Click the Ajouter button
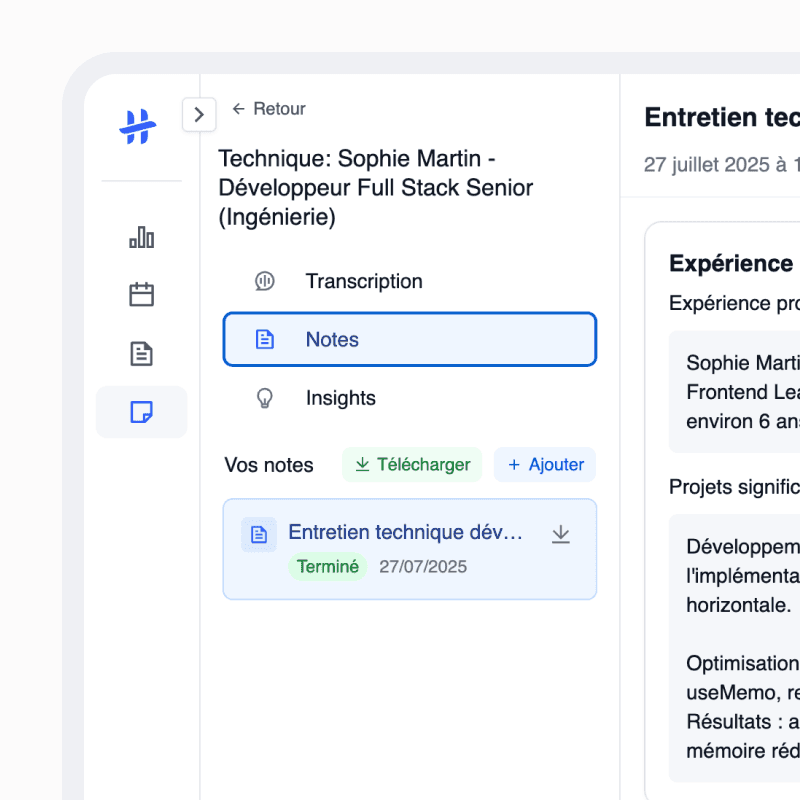Image resolution: width=800 pixels, height=800 pixels. point(545,464)
